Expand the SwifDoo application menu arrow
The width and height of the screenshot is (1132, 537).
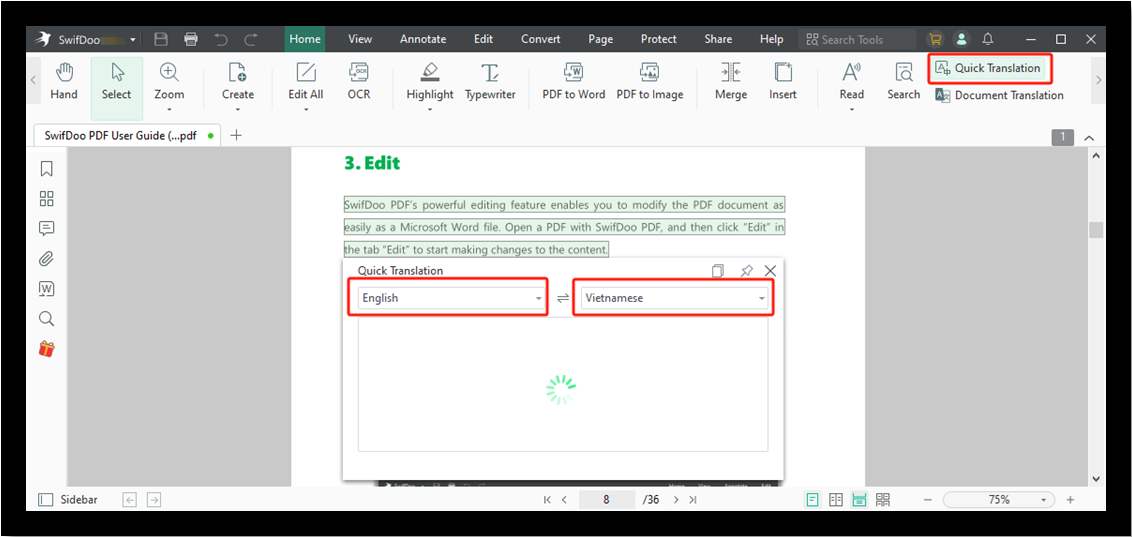point(133,40)
